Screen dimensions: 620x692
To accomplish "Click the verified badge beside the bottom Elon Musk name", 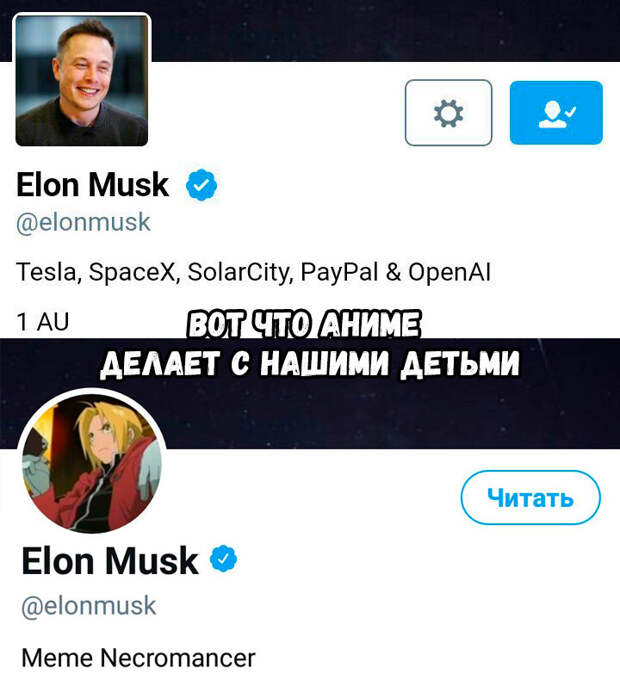I will [223, 559].
